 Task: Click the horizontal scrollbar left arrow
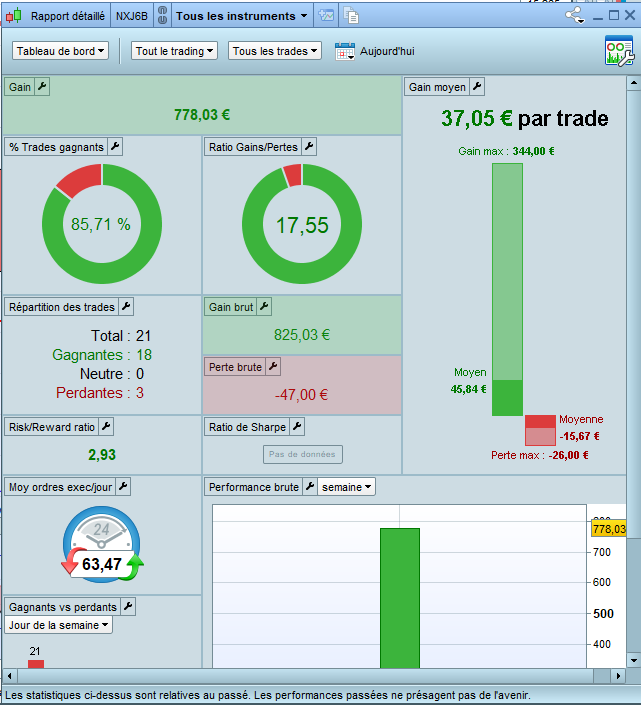click(9, 676)
